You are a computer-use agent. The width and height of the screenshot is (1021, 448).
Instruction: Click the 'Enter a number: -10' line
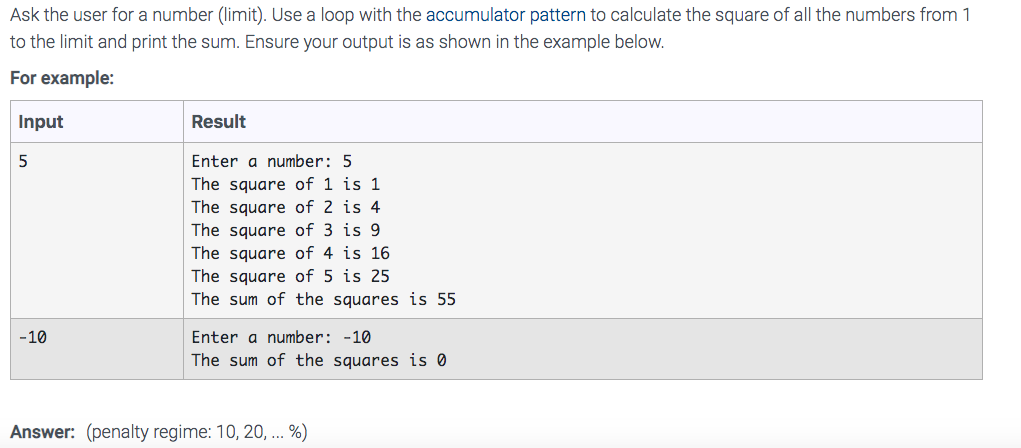click(281, 337)
